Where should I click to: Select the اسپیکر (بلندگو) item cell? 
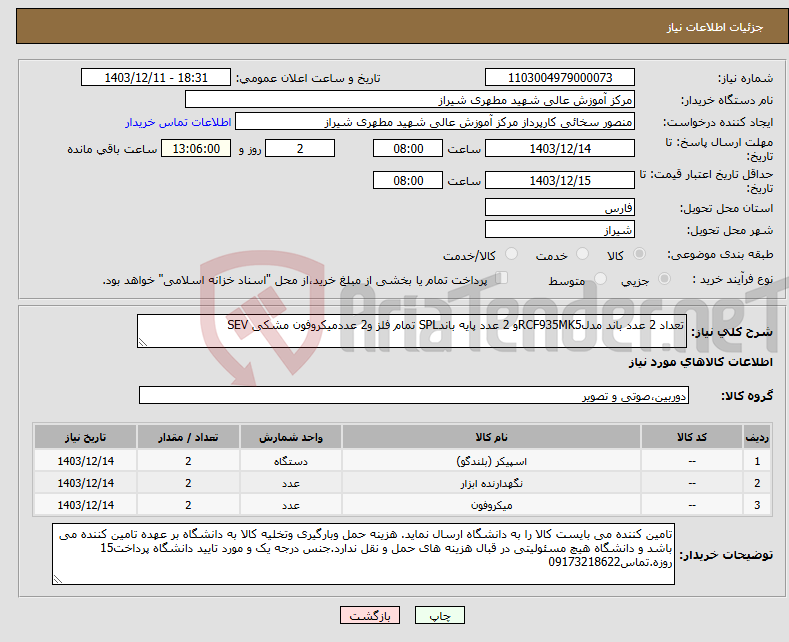click(491, 461)
